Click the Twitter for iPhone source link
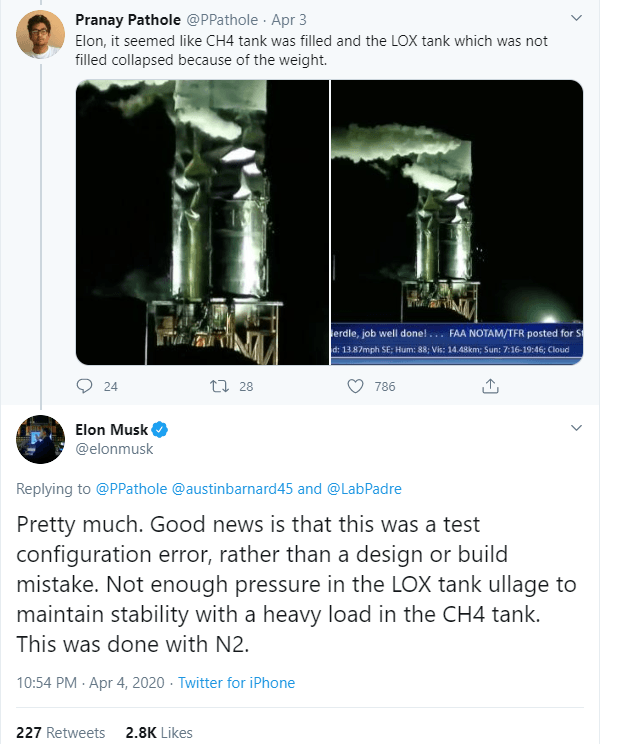Image resolution: width=644 pixels, height=744 pixels. point(237,683)
